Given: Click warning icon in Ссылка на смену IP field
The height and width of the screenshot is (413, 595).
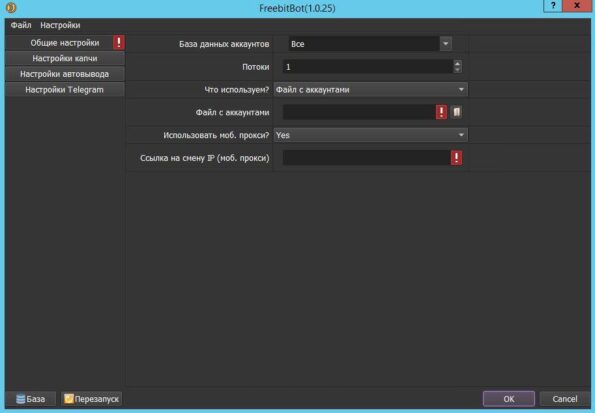Looking at the screenshot, I should point(456,158).
